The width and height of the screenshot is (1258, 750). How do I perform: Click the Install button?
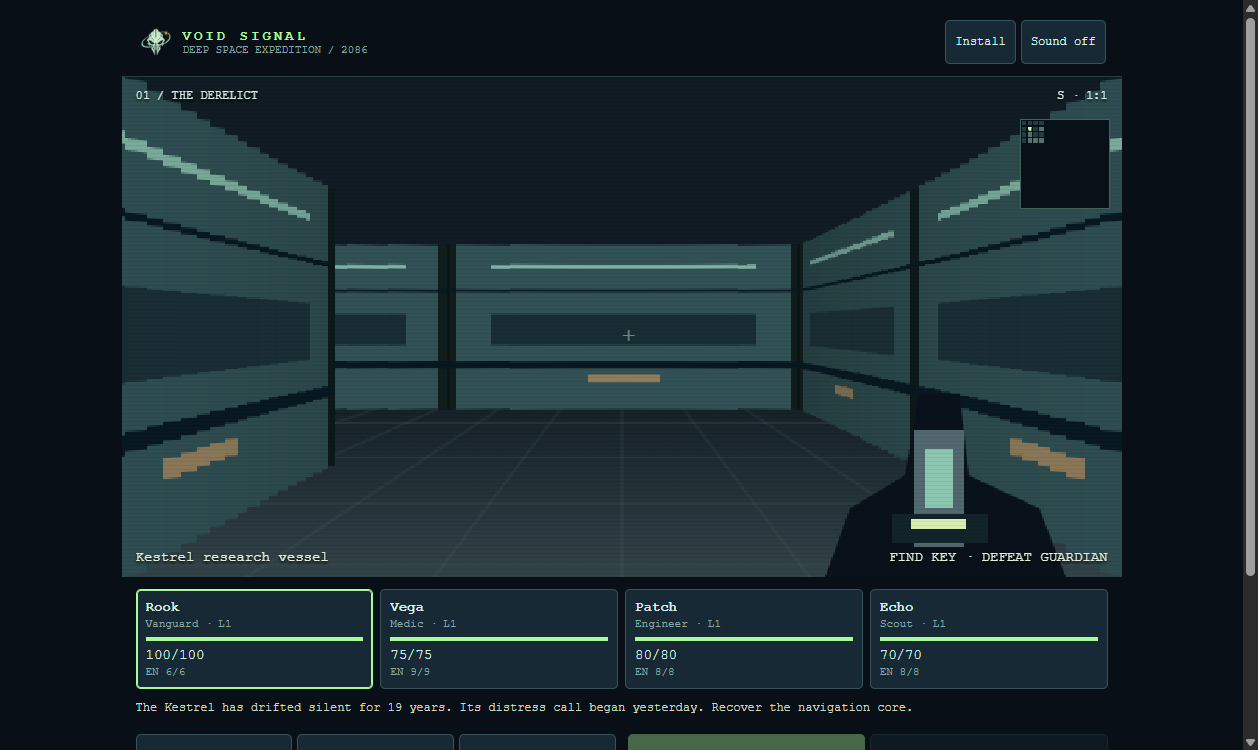tap(980, 42)
